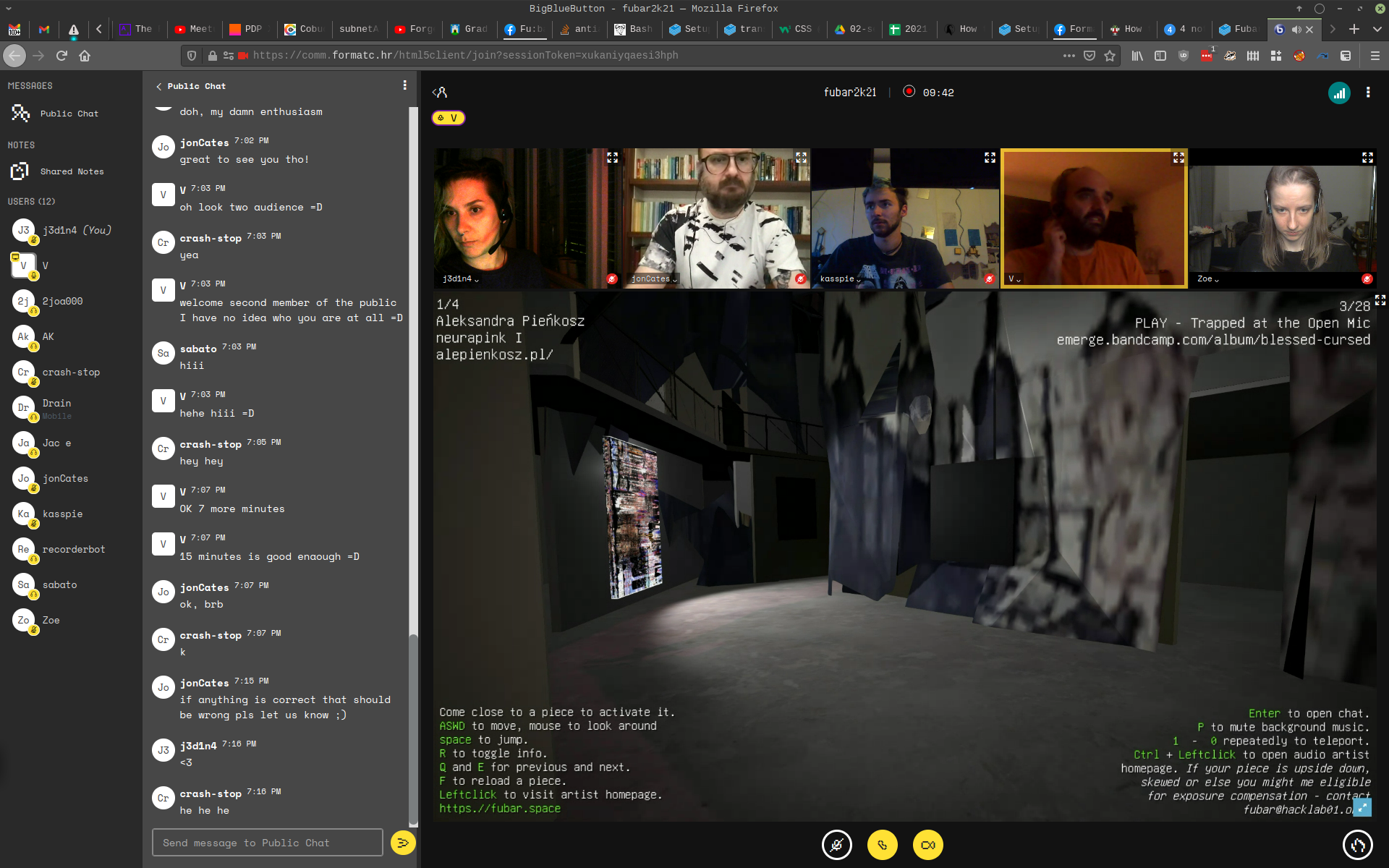Bookmark page with star icon

1110,56
